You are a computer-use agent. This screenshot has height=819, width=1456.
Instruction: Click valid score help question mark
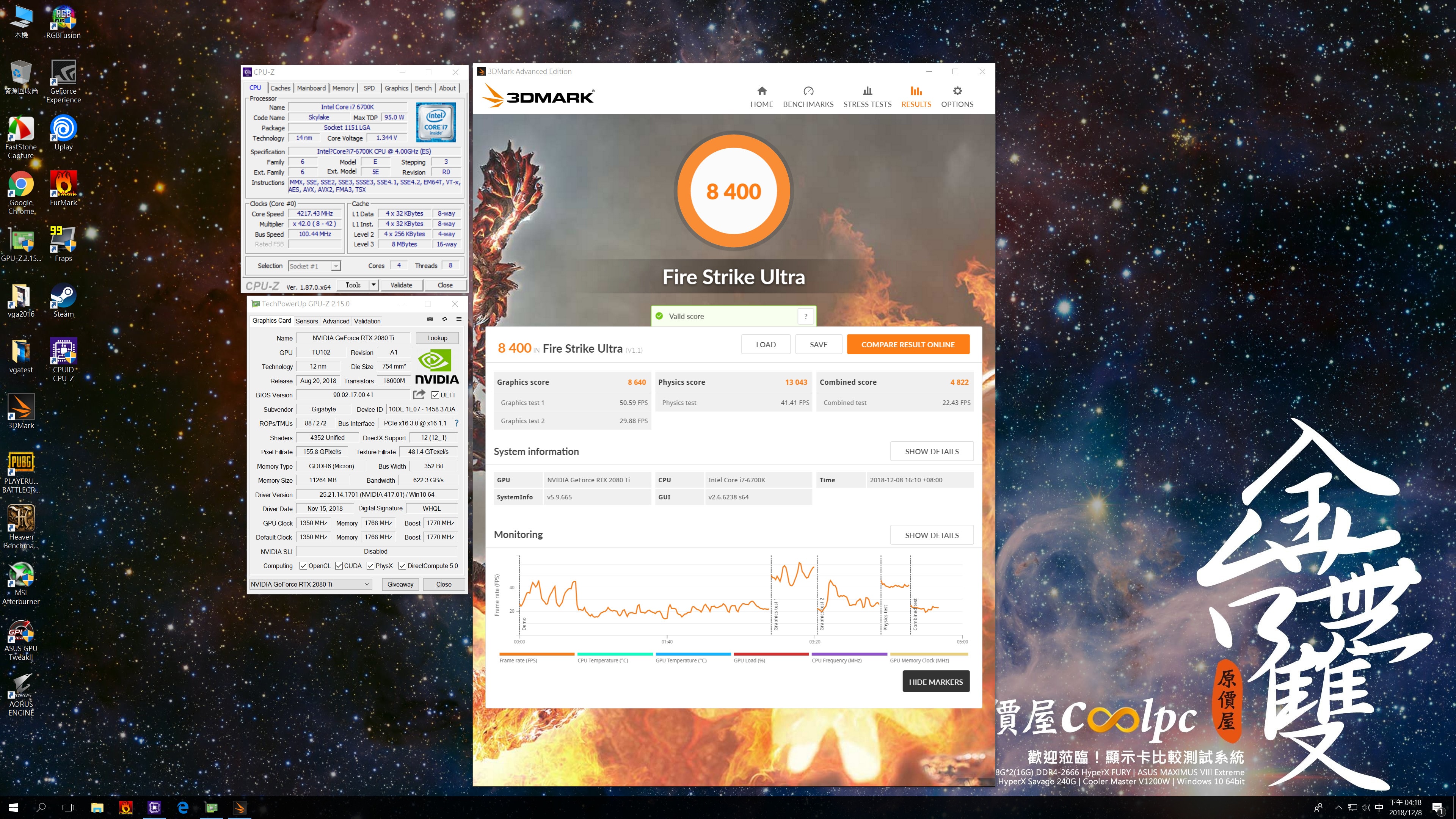pyautogui.click(x=806, y=316)
